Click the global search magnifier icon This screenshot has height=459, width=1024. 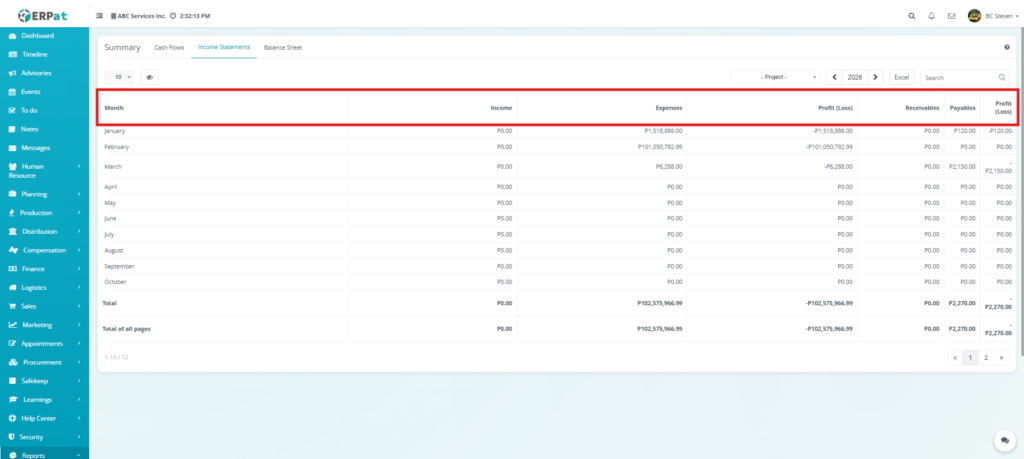coord(910,16)
